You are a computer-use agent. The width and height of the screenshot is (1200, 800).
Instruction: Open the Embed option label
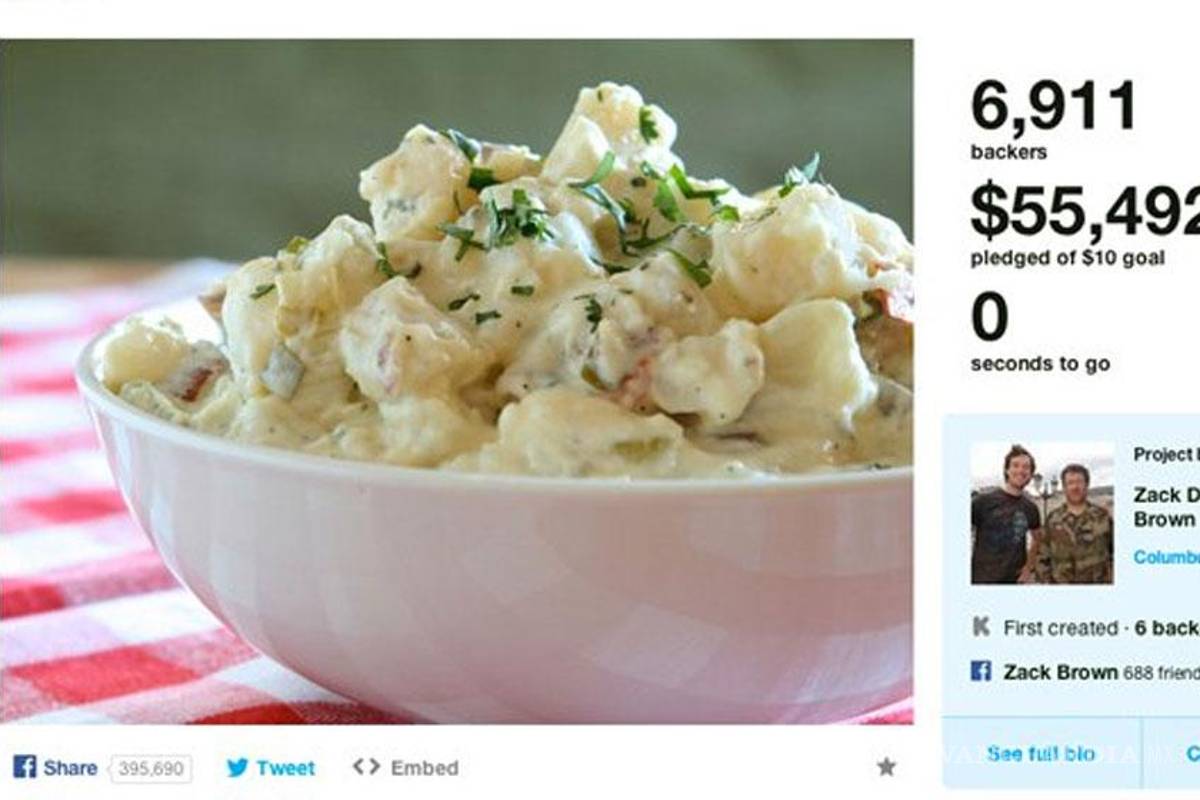[424, 768]
